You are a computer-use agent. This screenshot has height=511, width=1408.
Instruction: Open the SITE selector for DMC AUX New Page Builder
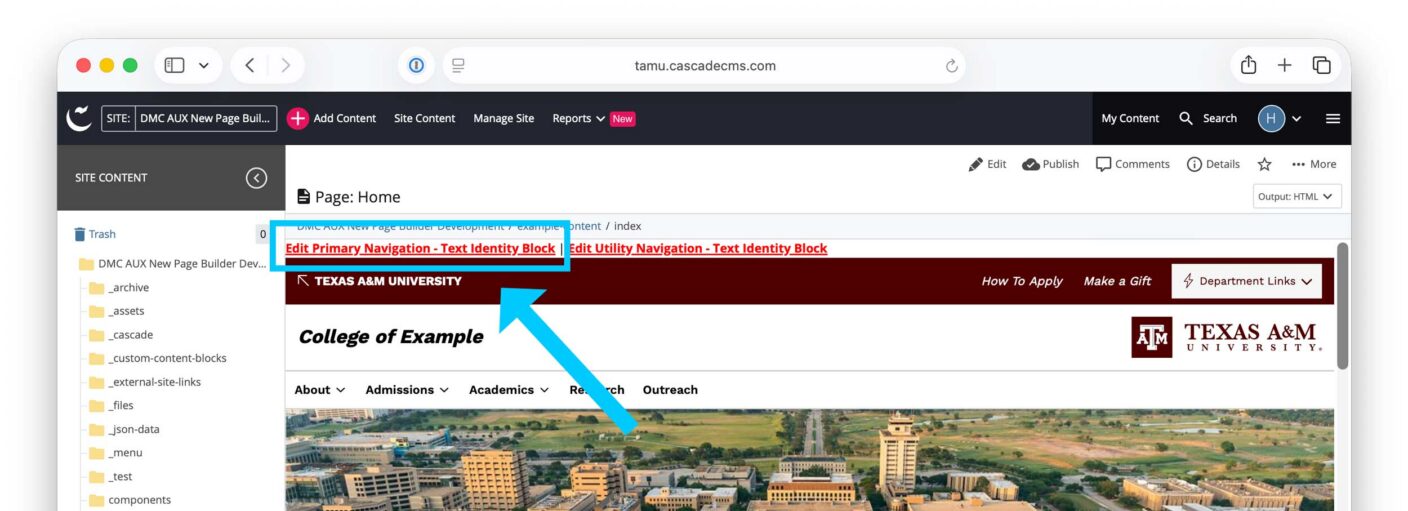[188, 118]
